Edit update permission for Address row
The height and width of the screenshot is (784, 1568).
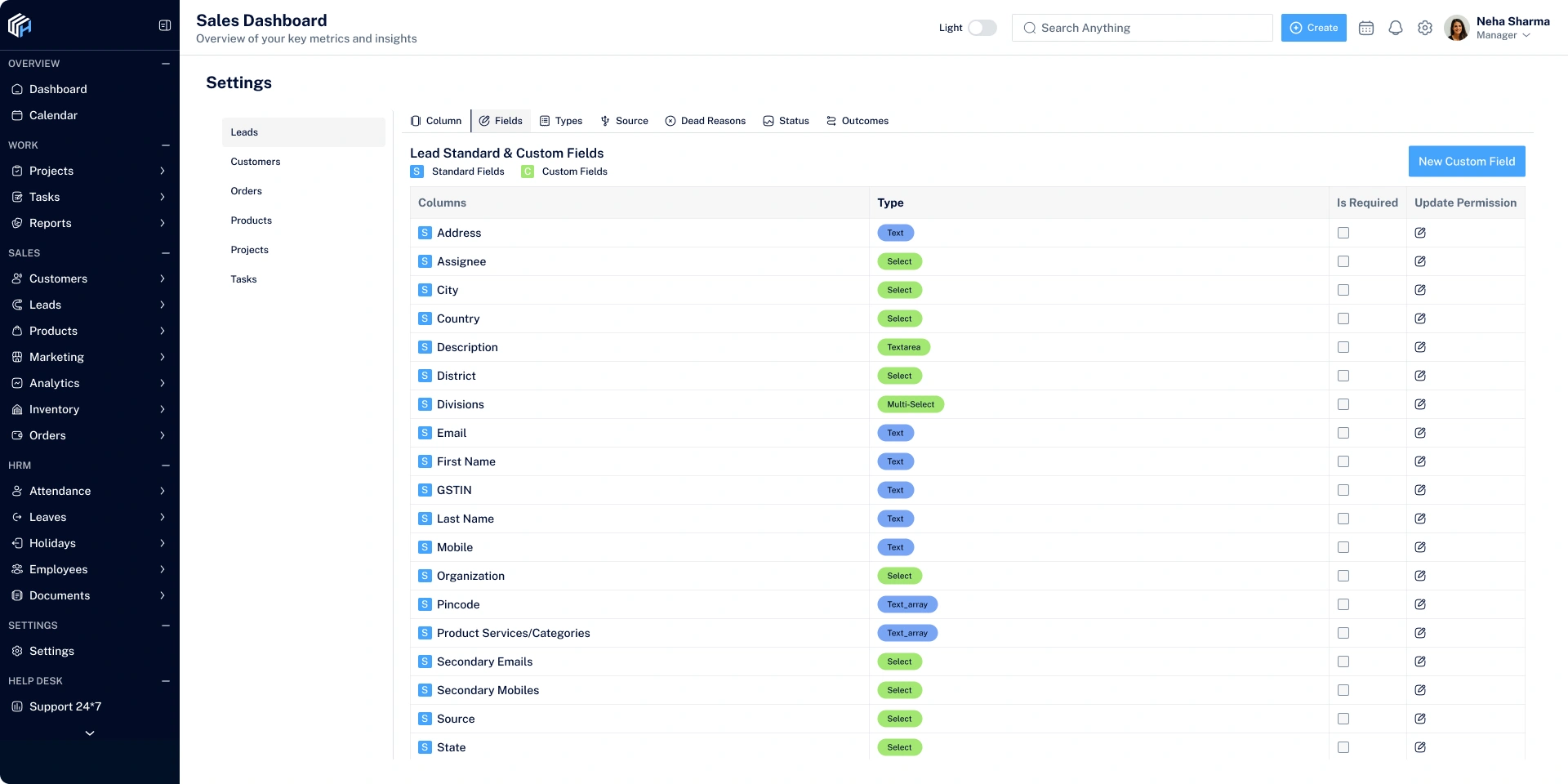(1420, 233)
